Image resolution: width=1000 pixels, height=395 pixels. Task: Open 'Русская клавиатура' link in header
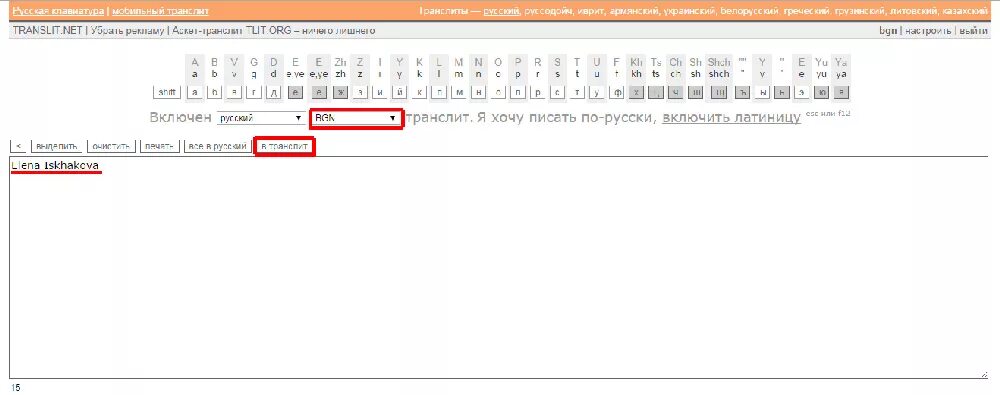pos(59,11)
